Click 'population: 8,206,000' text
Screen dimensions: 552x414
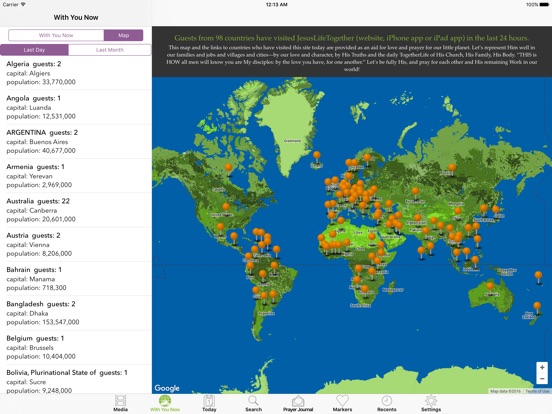(39, 253)
